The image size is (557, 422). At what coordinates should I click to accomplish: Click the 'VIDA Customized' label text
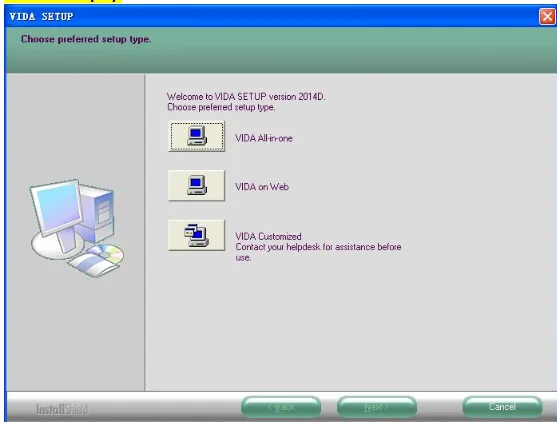click(x=268, y=236)
